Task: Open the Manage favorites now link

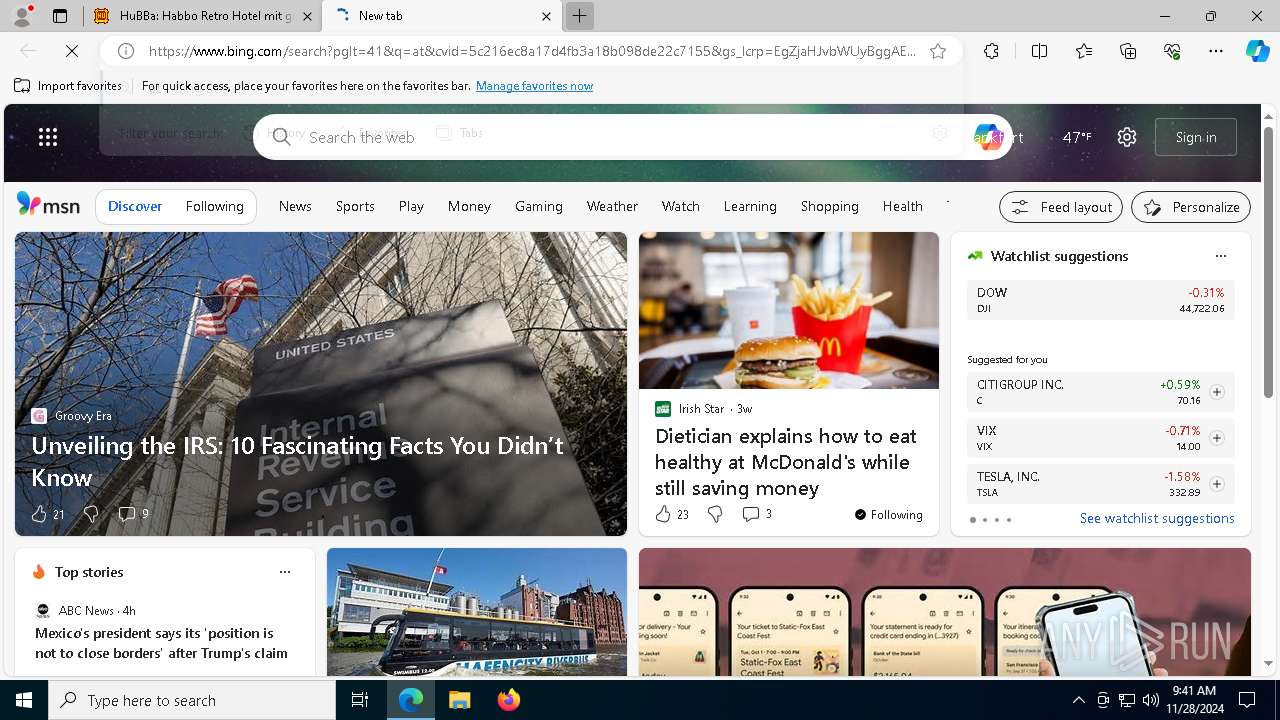Action: pos(535,86)
